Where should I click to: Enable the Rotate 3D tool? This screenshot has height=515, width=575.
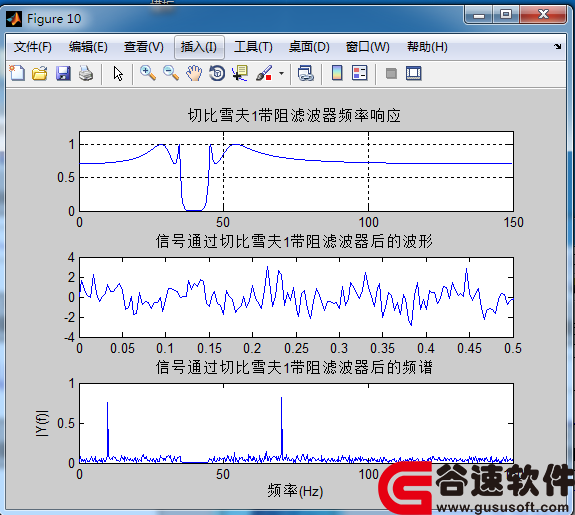click(217, 73)
